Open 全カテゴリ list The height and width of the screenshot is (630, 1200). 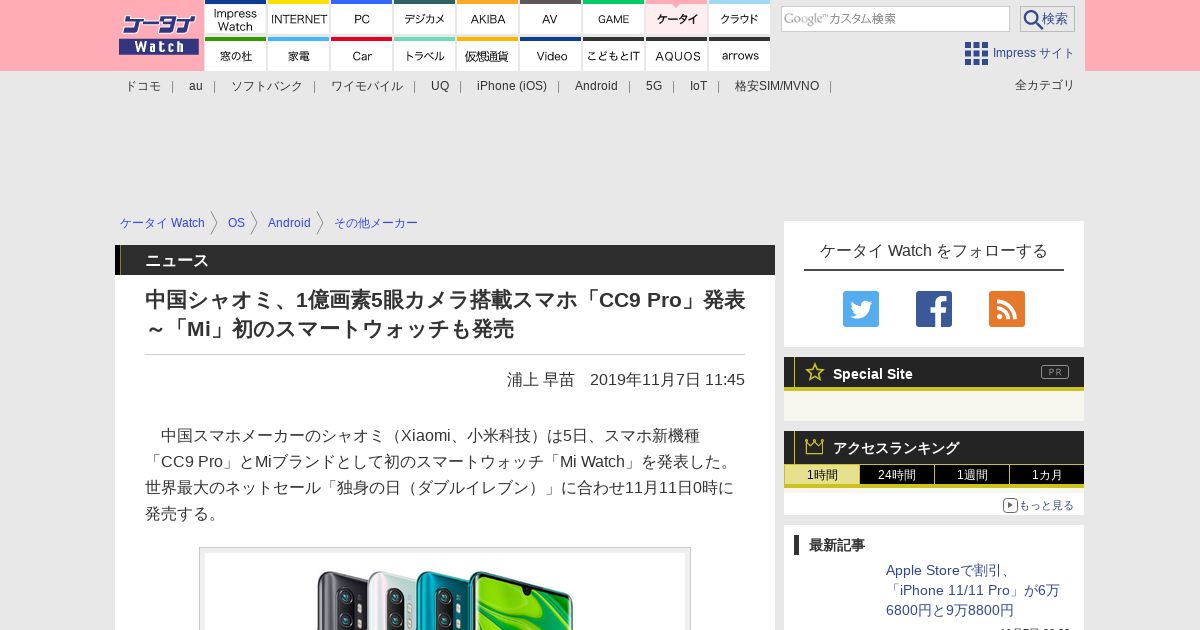pyautogui.click(x=1045, y=85)
